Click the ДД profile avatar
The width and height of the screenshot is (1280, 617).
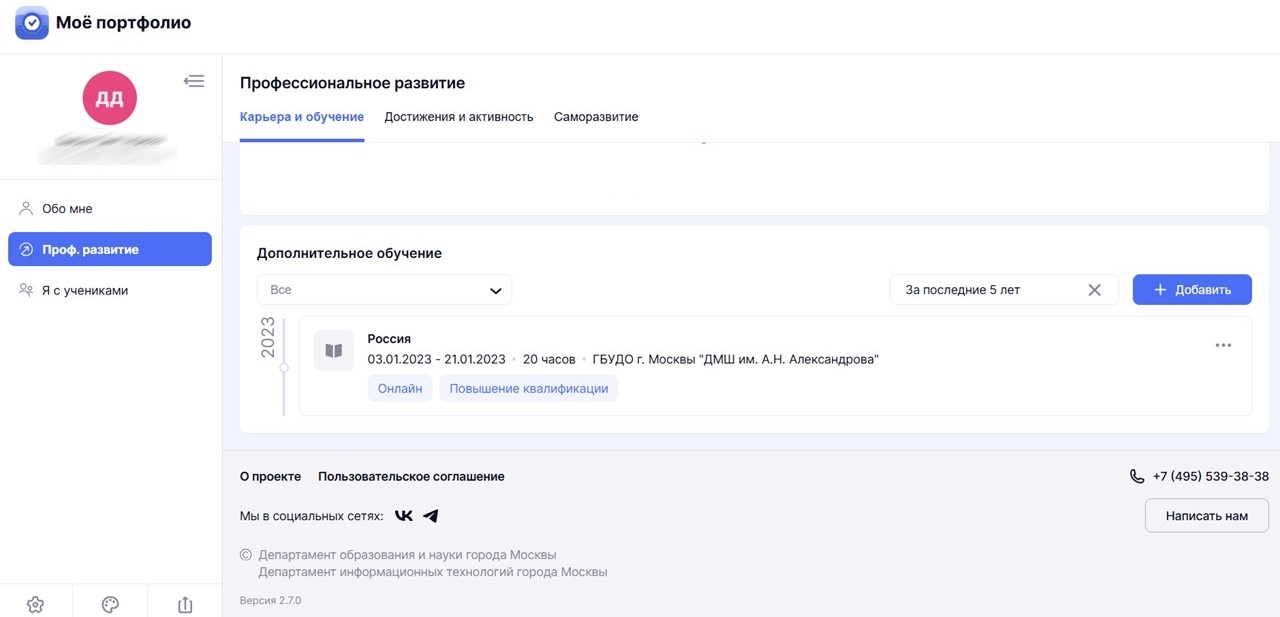[x=110, y=98]
